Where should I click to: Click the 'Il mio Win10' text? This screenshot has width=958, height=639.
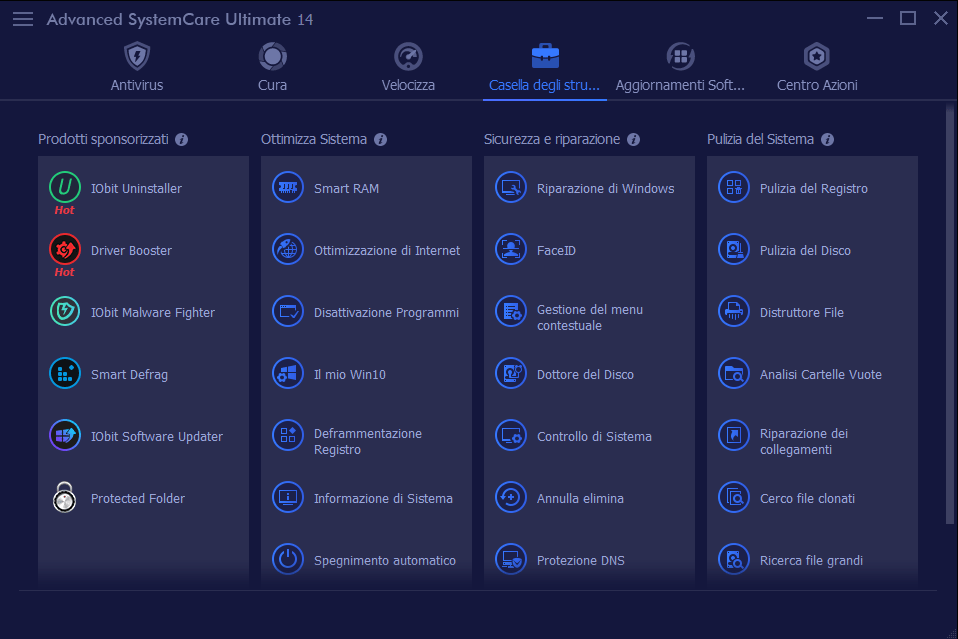click(x=350, y=374)
